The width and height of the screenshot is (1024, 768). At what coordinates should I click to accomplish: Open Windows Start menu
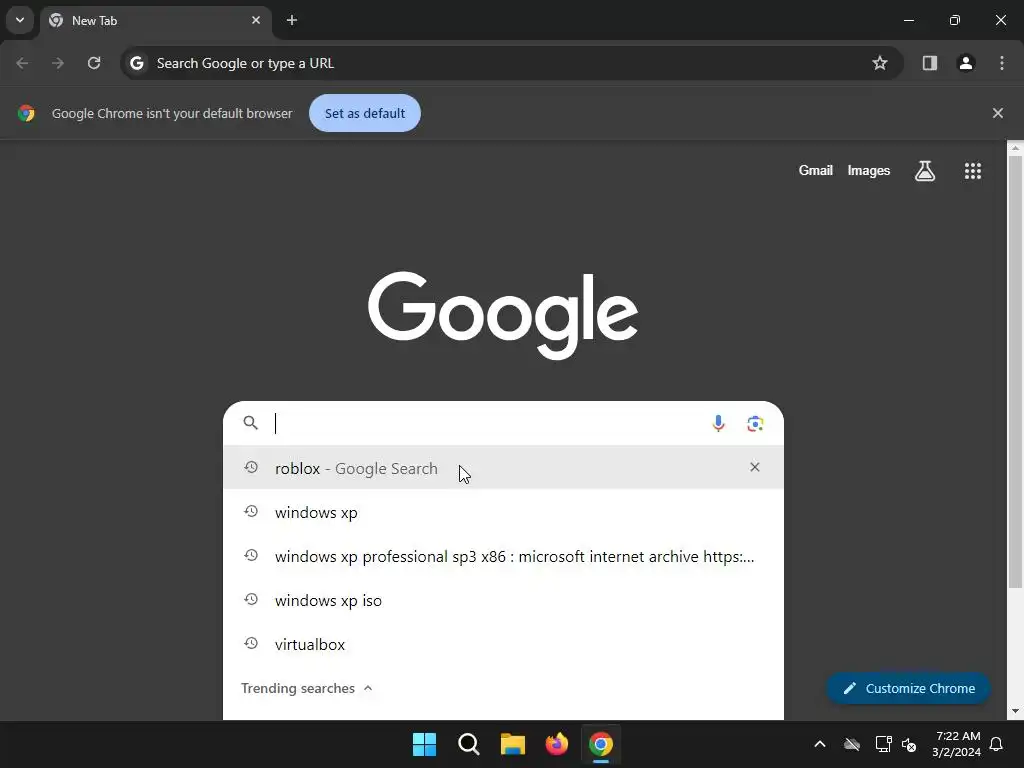tap(424, 744)
